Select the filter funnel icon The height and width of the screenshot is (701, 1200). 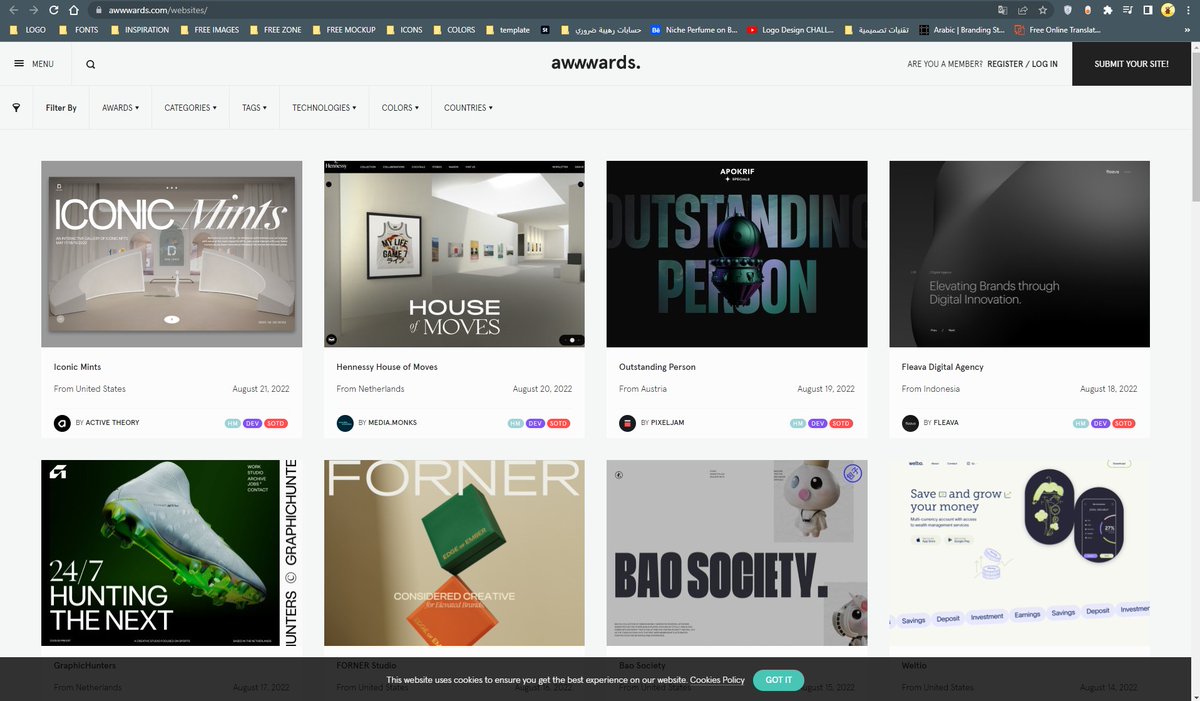16,107
